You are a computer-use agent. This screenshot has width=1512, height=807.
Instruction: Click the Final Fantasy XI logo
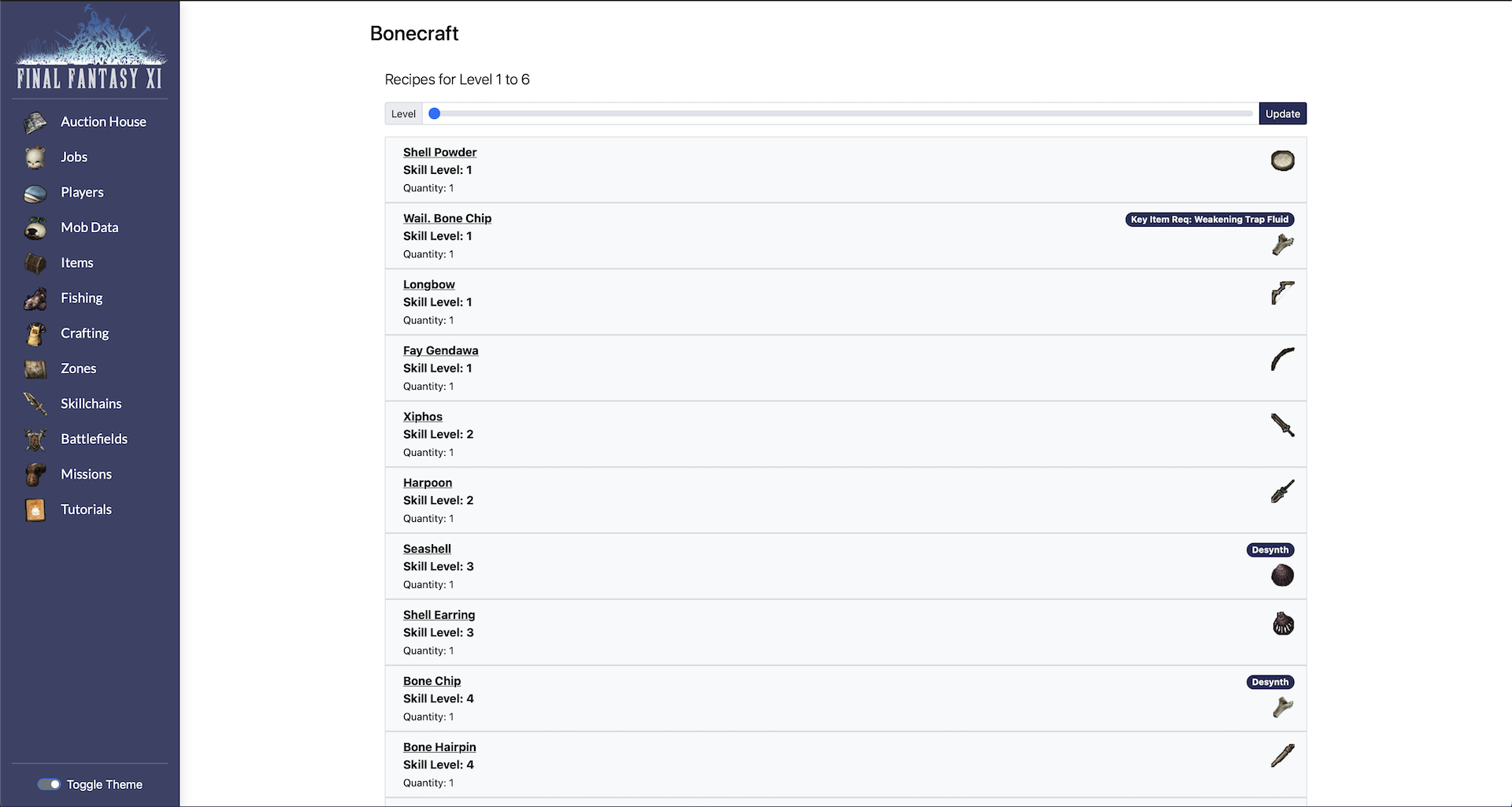(x=90, y=49)
